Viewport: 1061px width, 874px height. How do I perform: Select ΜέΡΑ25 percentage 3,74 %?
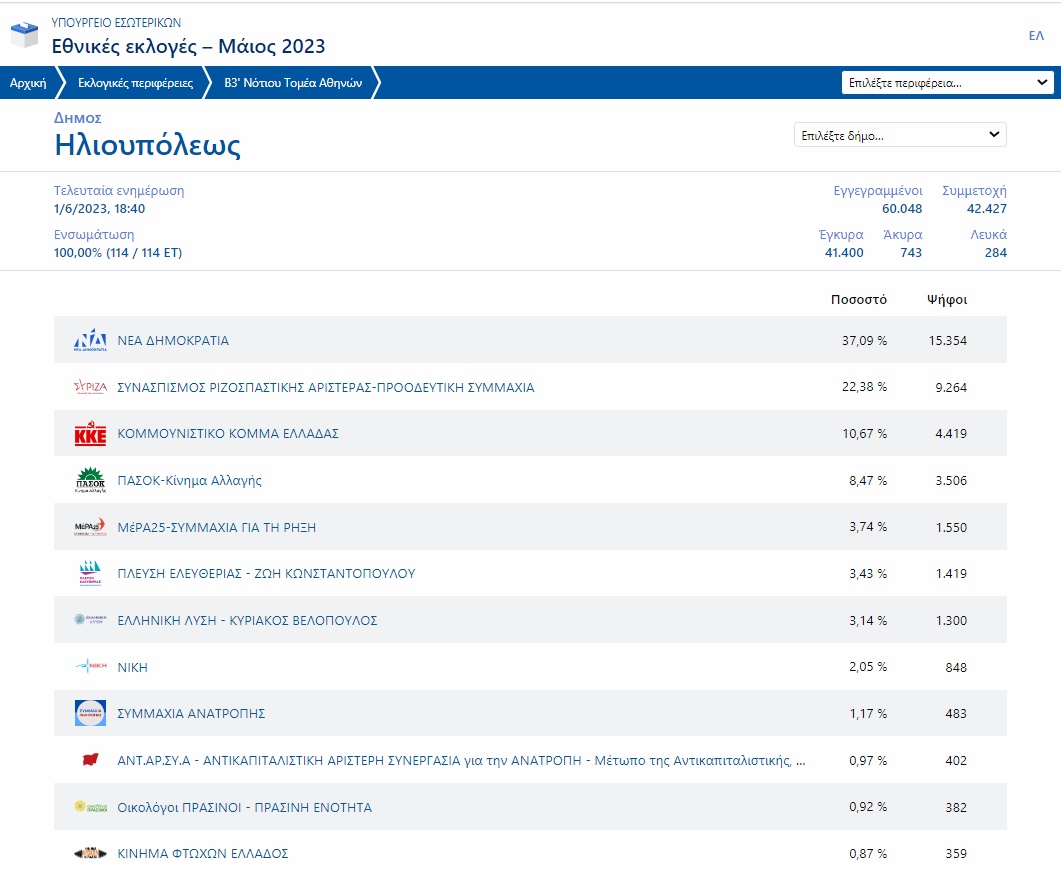tap(867, 527)
